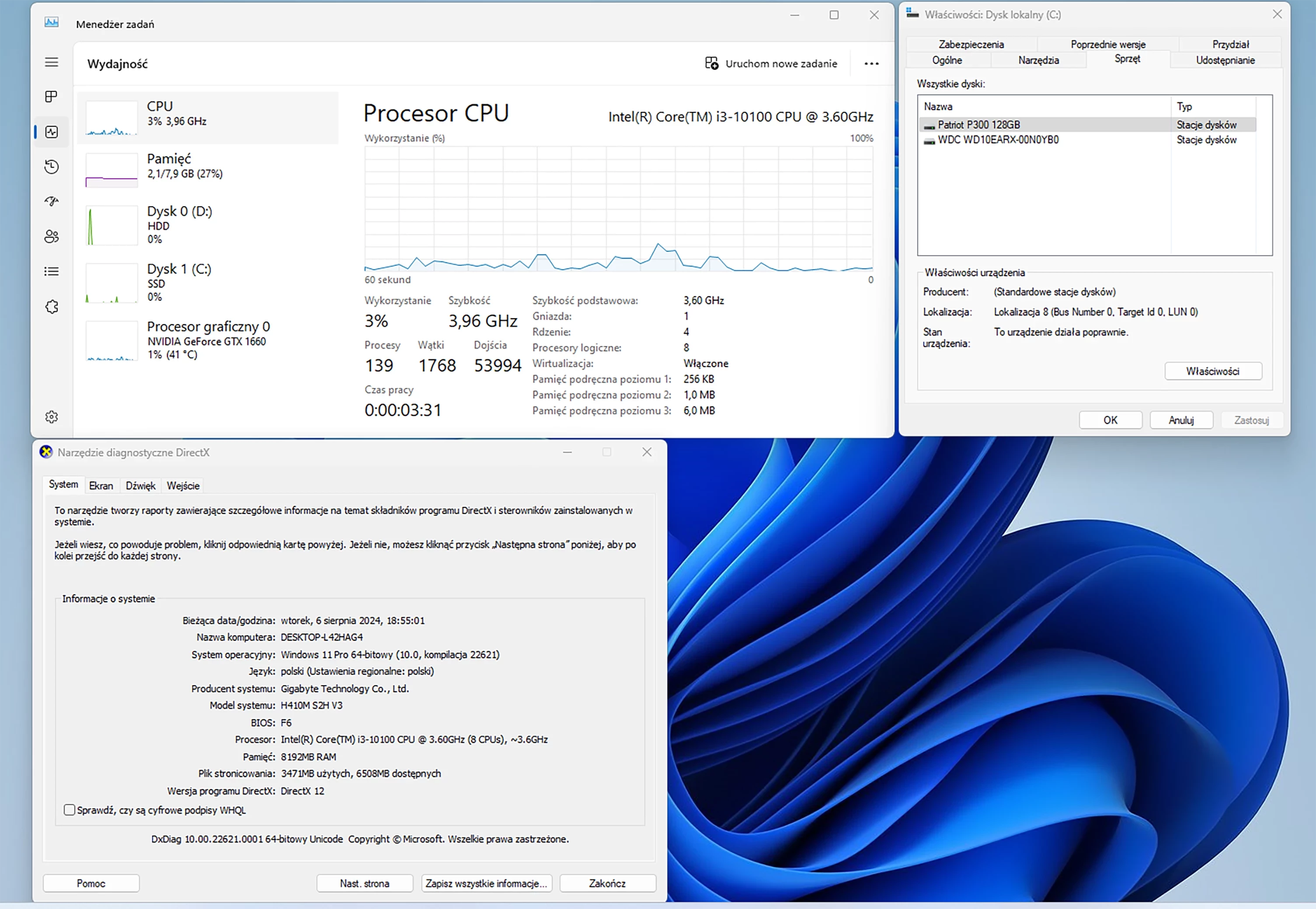This screenshot has width=1316, height=909.
Task: Select Patriot P300 128GB drive row
Action: coord(1087,125)
